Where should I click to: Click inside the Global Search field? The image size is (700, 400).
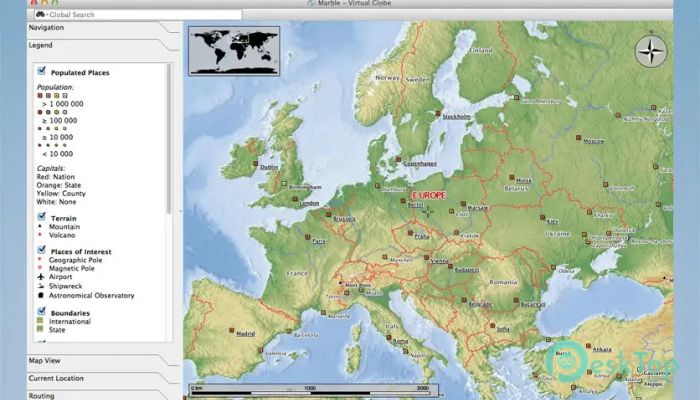tap(138, 15)
